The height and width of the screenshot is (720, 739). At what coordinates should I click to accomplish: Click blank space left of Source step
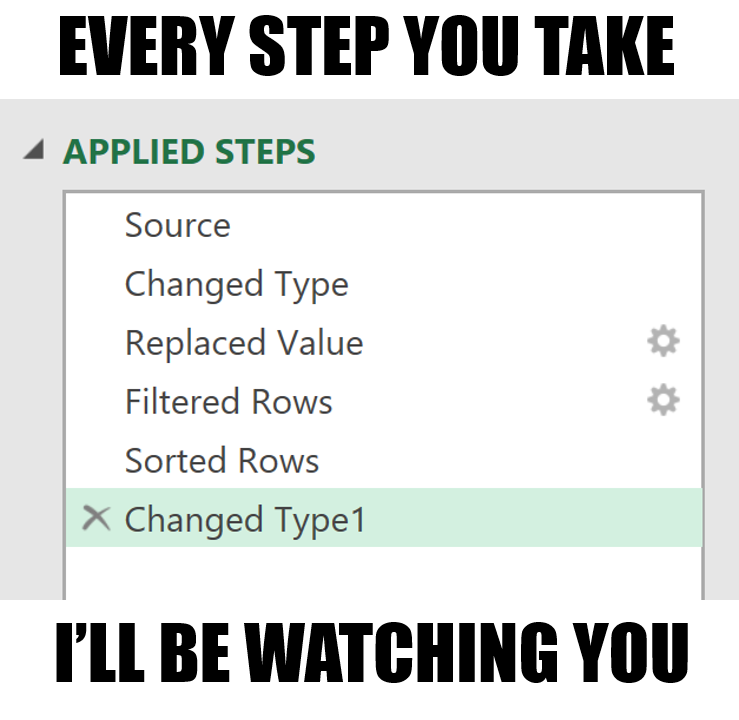[x=94, y=225]
